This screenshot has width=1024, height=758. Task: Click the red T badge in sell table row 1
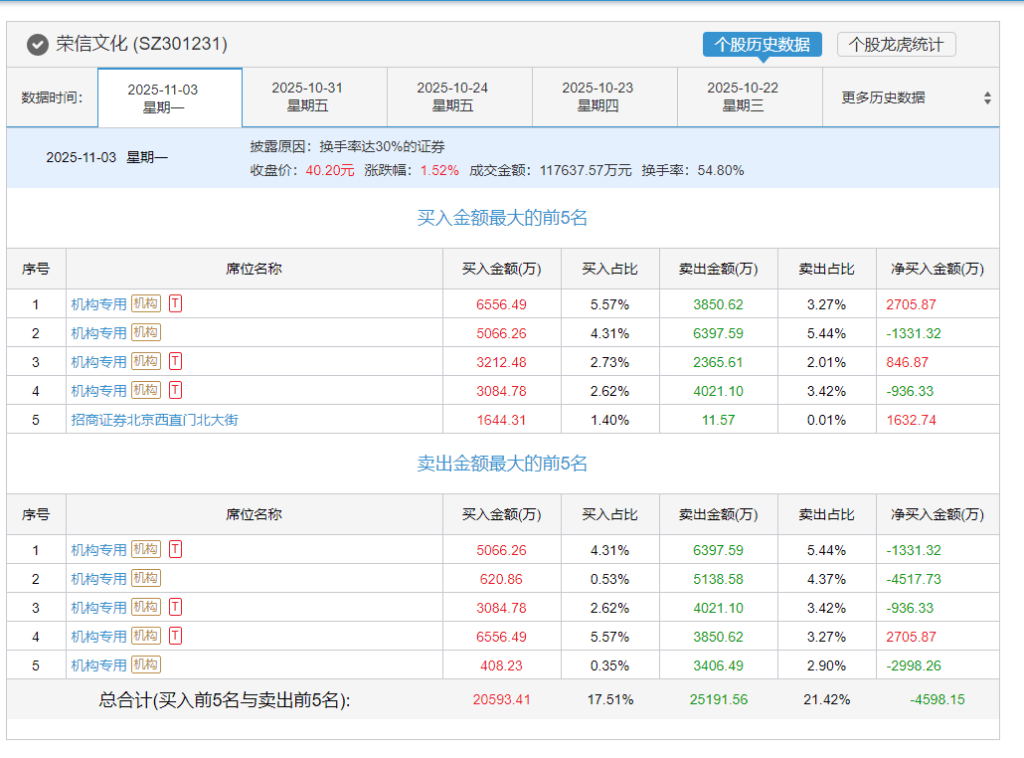point(175,549)
